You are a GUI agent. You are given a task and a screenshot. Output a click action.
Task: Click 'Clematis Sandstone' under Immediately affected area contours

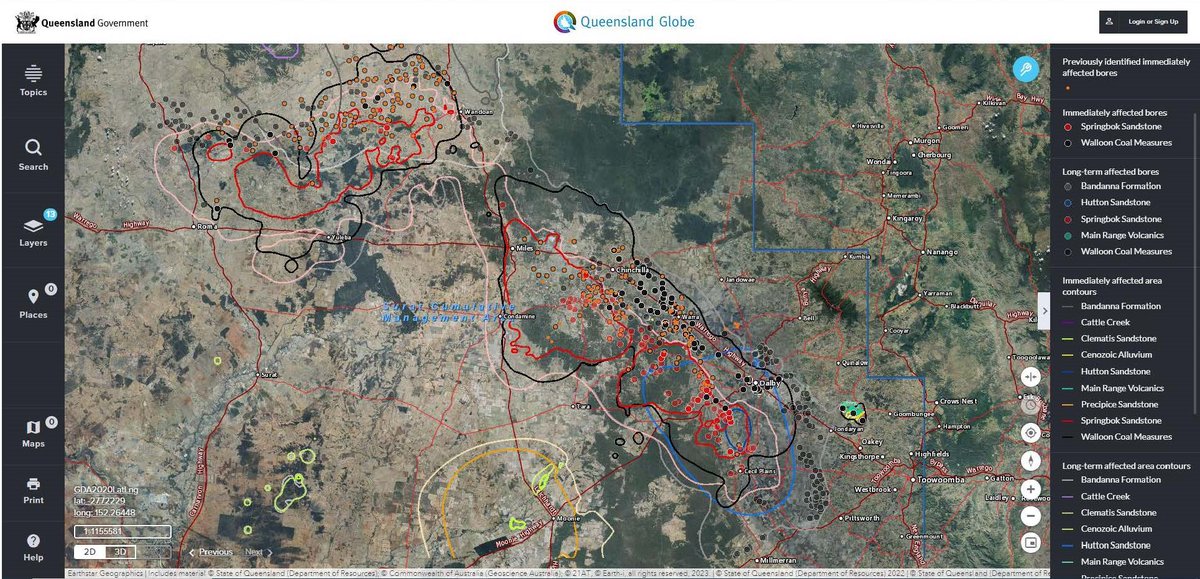1120,338
